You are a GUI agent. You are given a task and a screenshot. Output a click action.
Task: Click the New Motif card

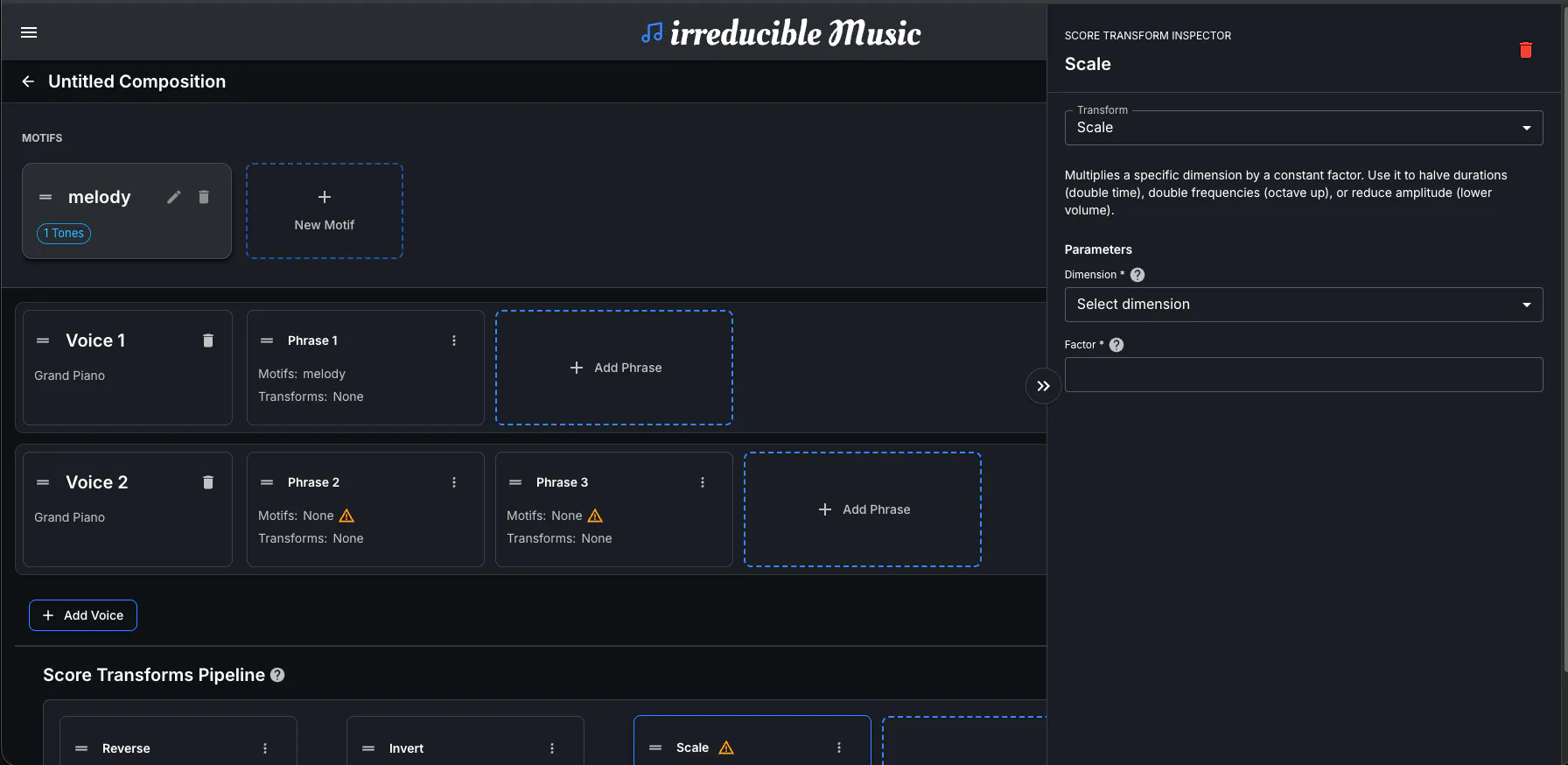click(x=325, y=211)
